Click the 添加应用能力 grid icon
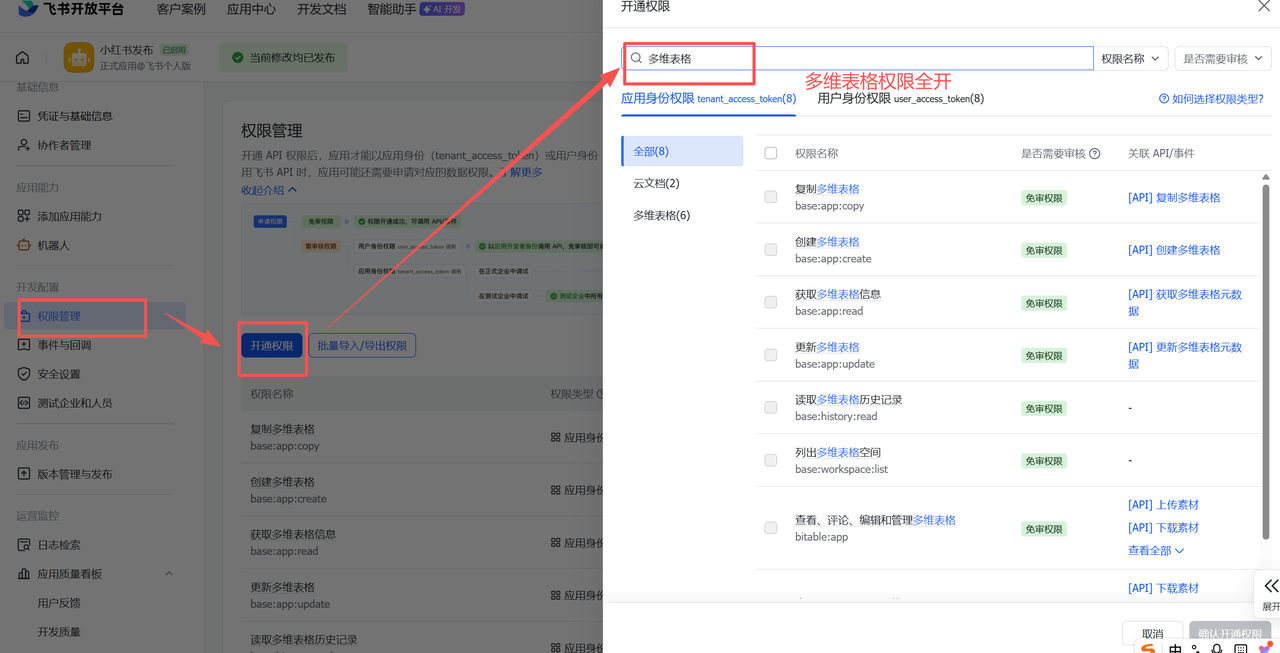Screen dimensions: 1280x653 click(24, 216)
